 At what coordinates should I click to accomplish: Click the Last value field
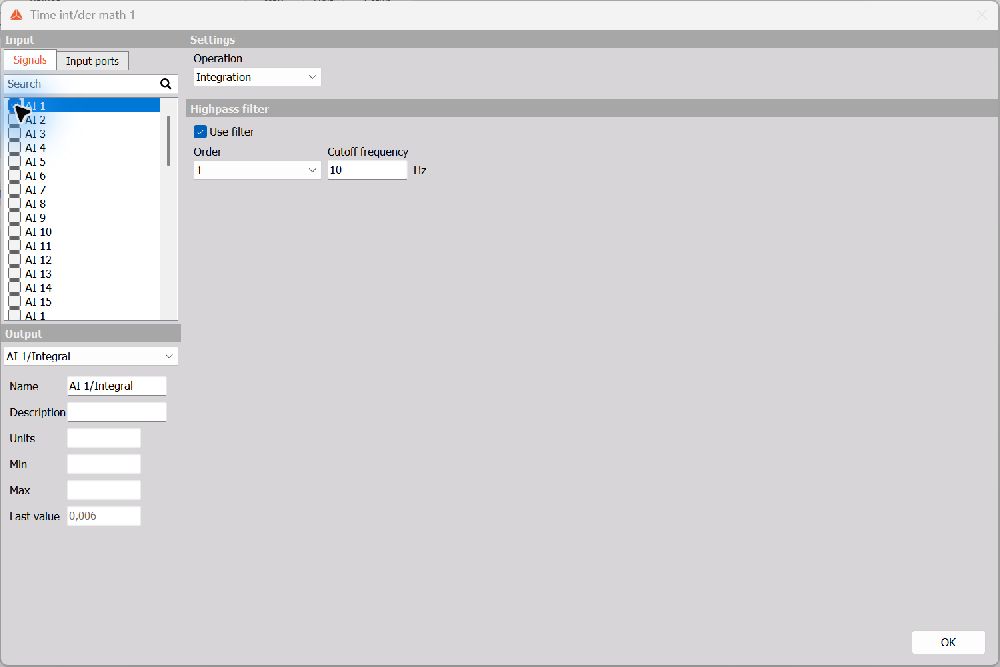click(x=104, y=516)
